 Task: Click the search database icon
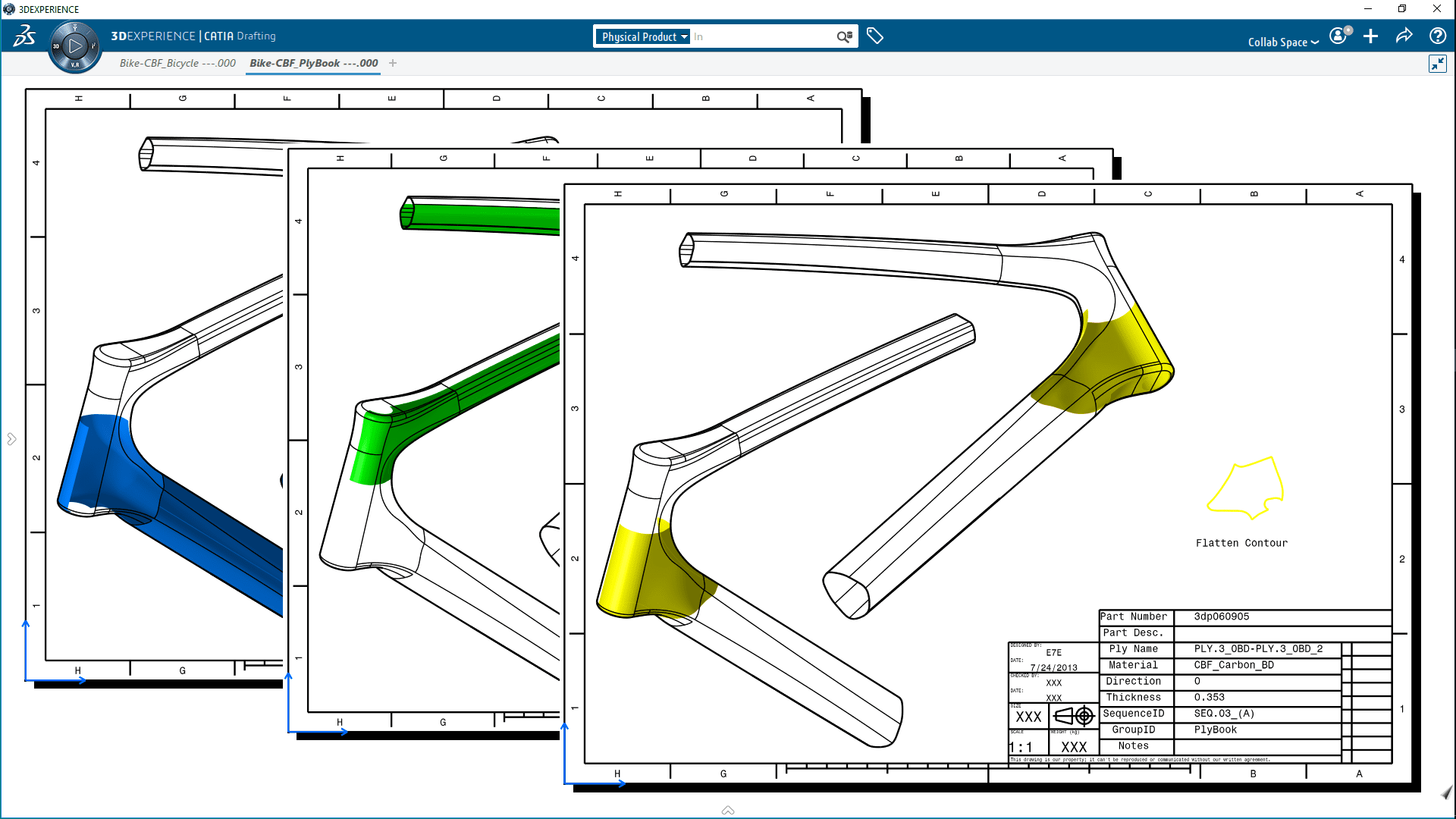pos(844,36)
